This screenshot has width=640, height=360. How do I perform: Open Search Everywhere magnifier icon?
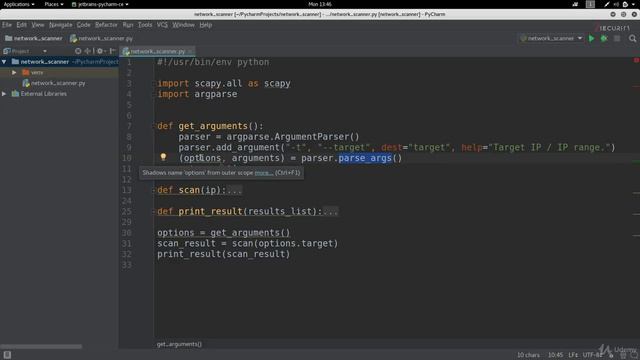632,38
